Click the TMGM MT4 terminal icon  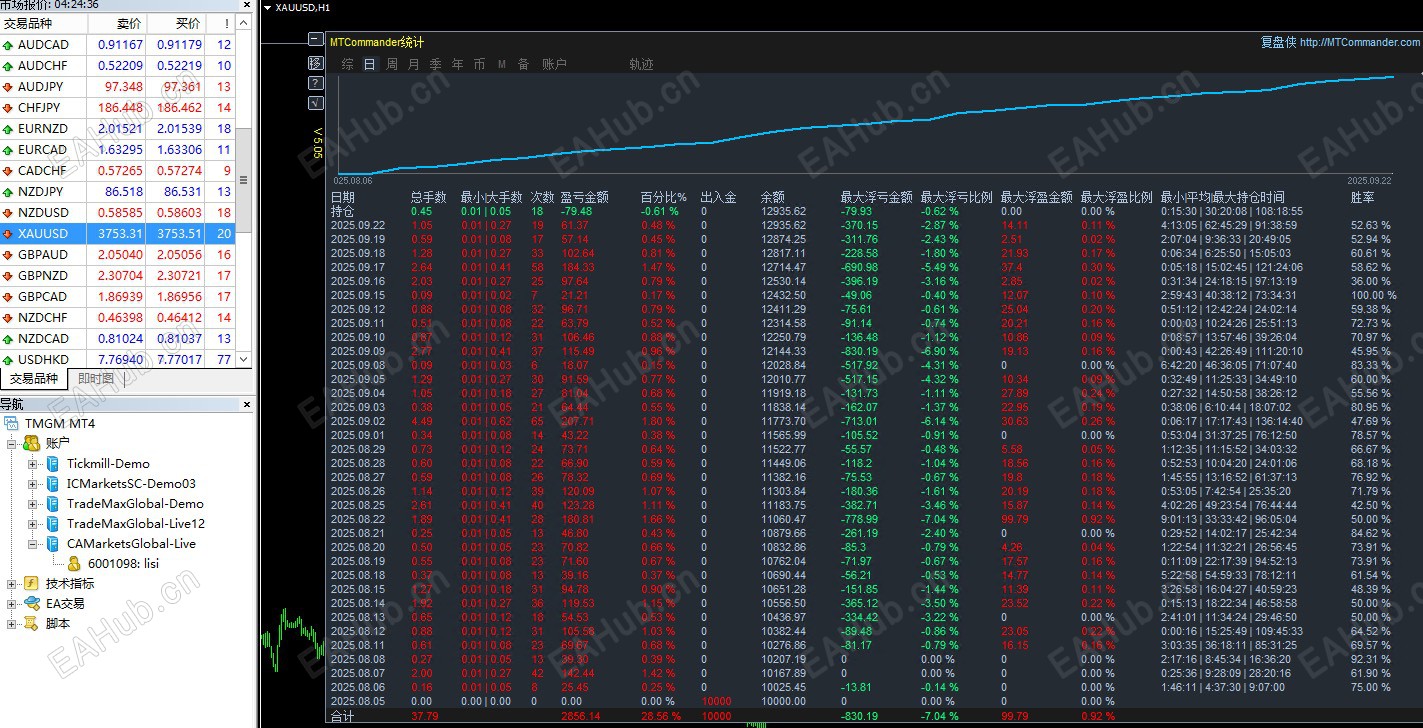click(x=11, y=423)
